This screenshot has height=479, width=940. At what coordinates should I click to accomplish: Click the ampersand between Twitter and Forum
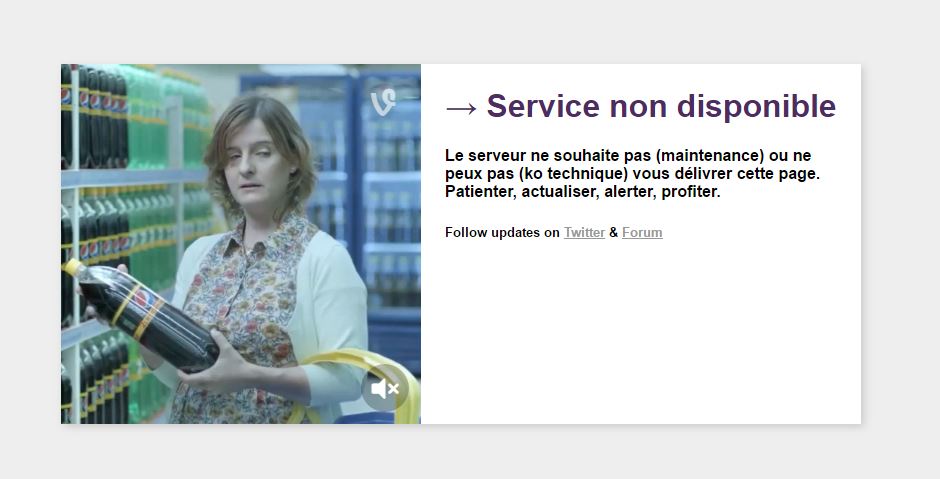click(x=613, y=233)
